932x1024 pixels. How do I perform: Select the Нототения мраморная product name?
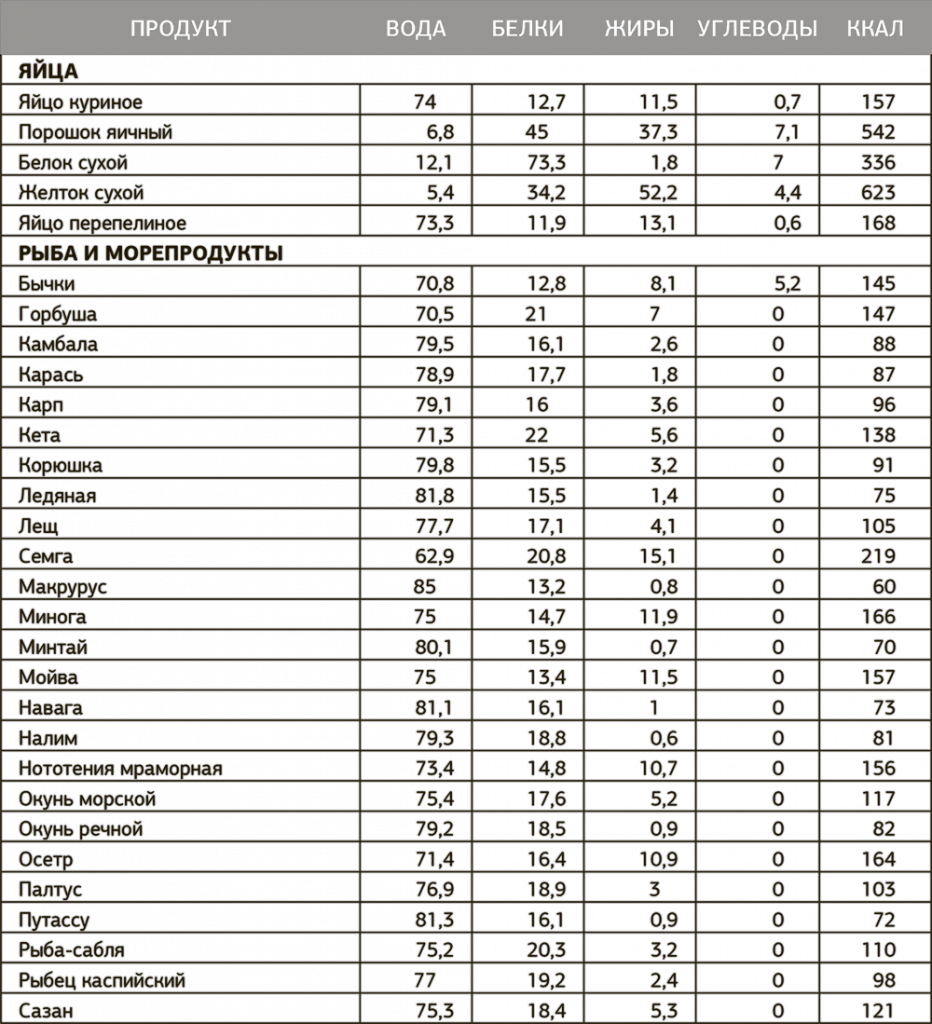tap(120, 768)
